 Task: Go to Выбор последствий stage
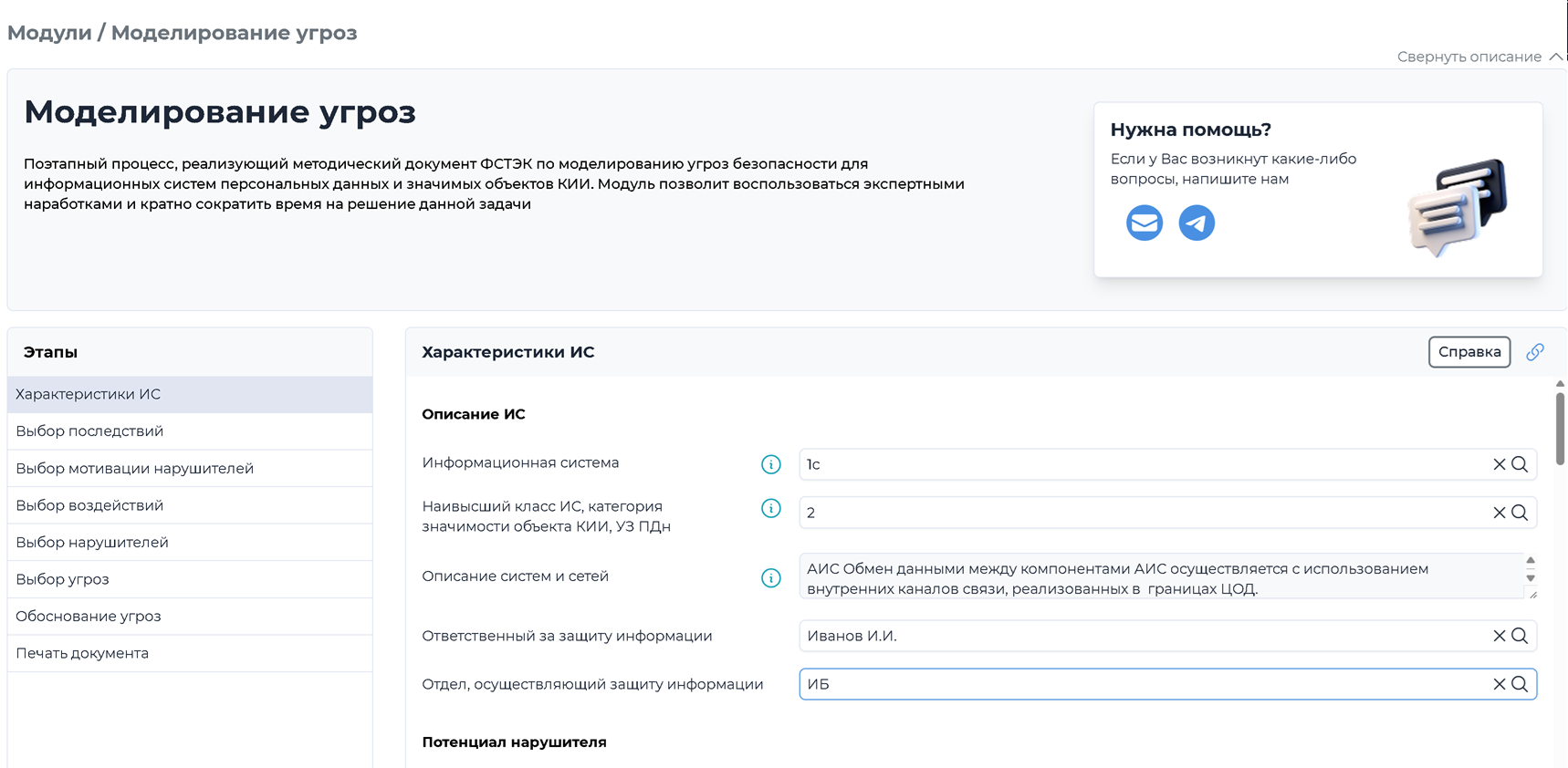pyautogui.click(x=89, y=431)
